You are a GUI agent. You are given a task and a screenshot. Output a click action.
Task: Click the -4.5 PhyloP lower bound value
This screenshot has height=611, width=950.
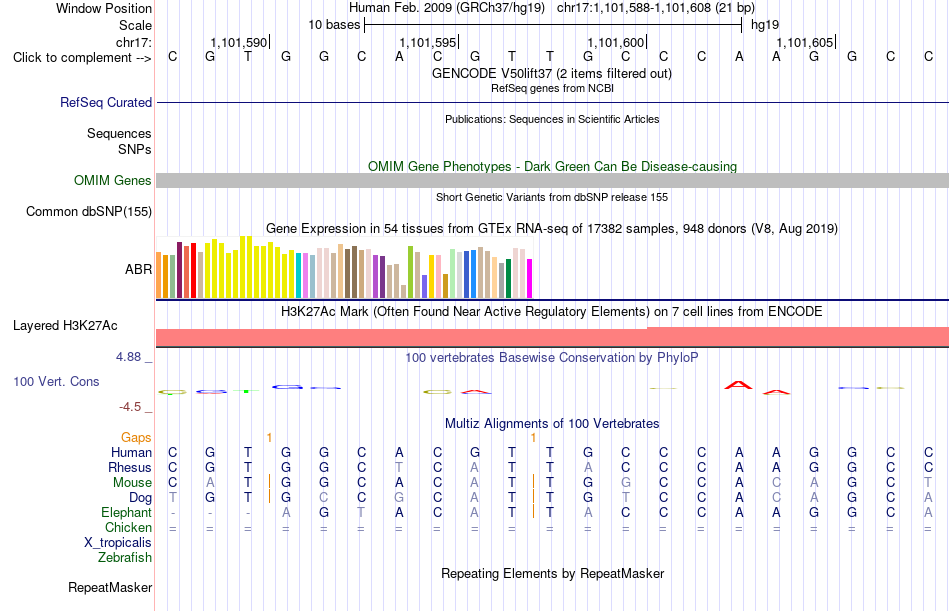pyautogui.click(x=130, y=407)
